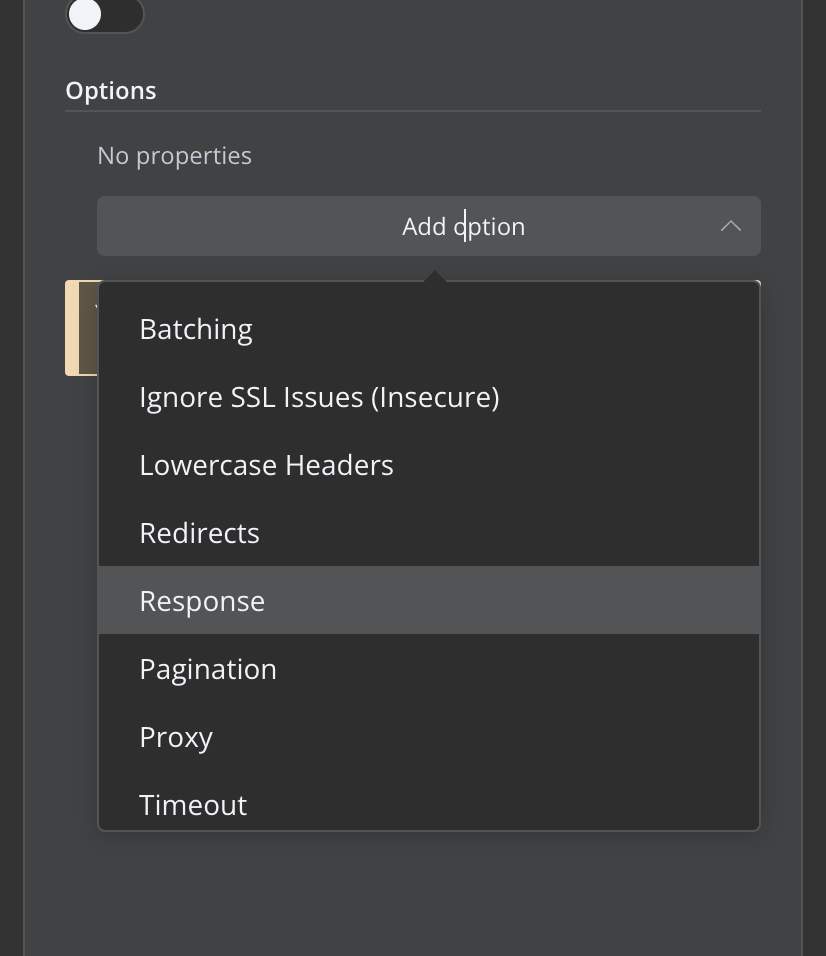Click the Options section heading

(111, 90)
